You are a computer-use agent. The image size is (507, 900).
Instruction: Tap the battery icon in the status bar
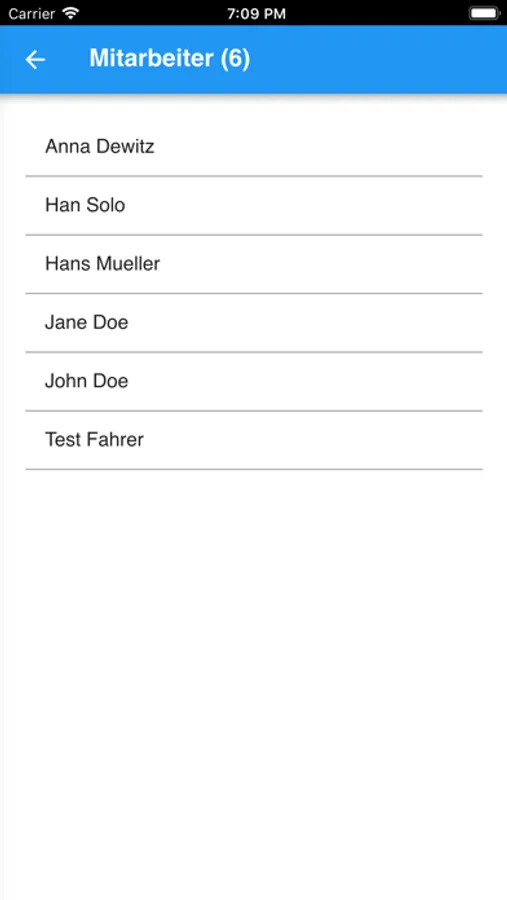coord(483,13)
